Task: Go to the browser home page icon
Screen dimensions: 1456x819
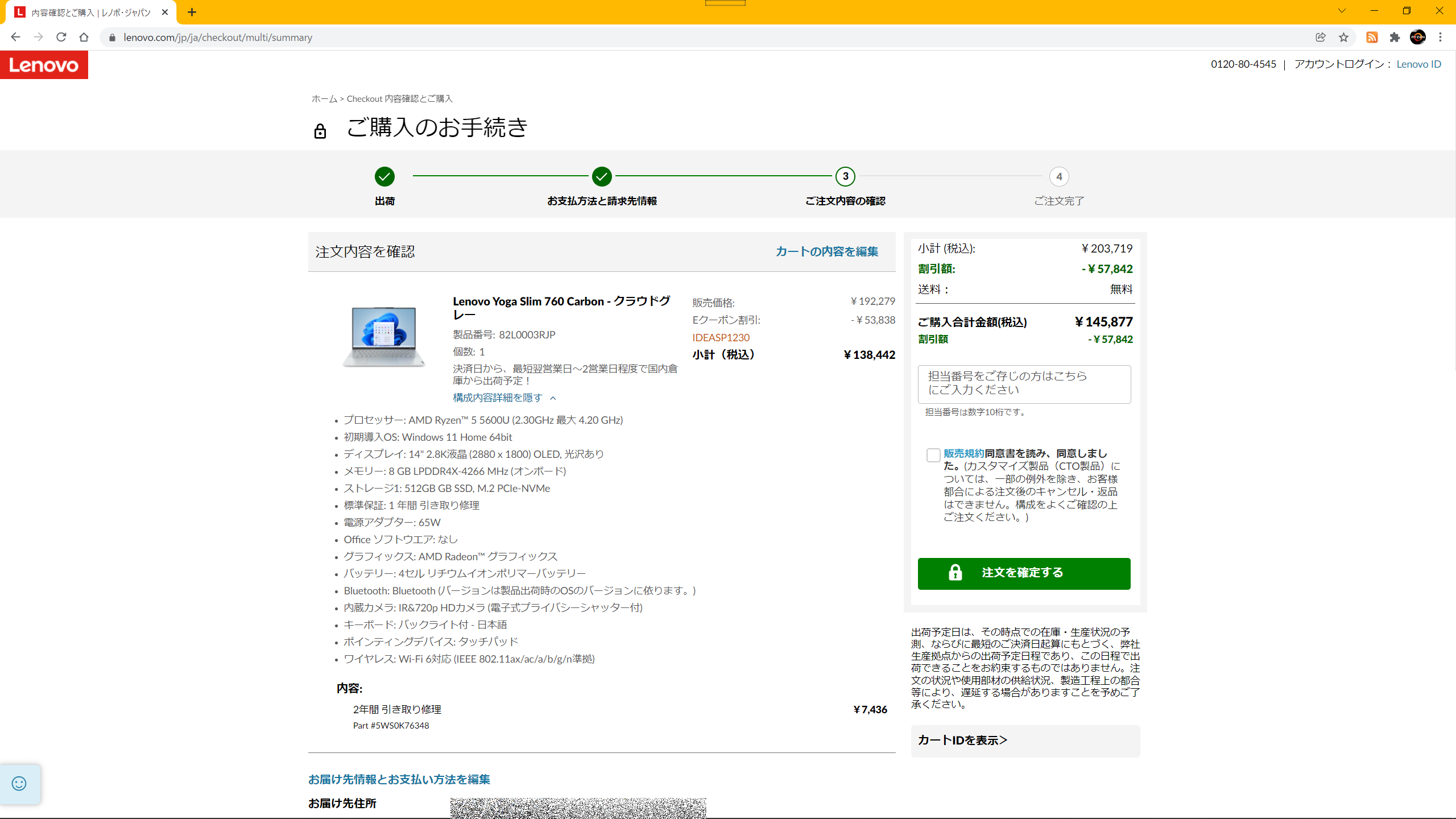Action: pos(84,37)
